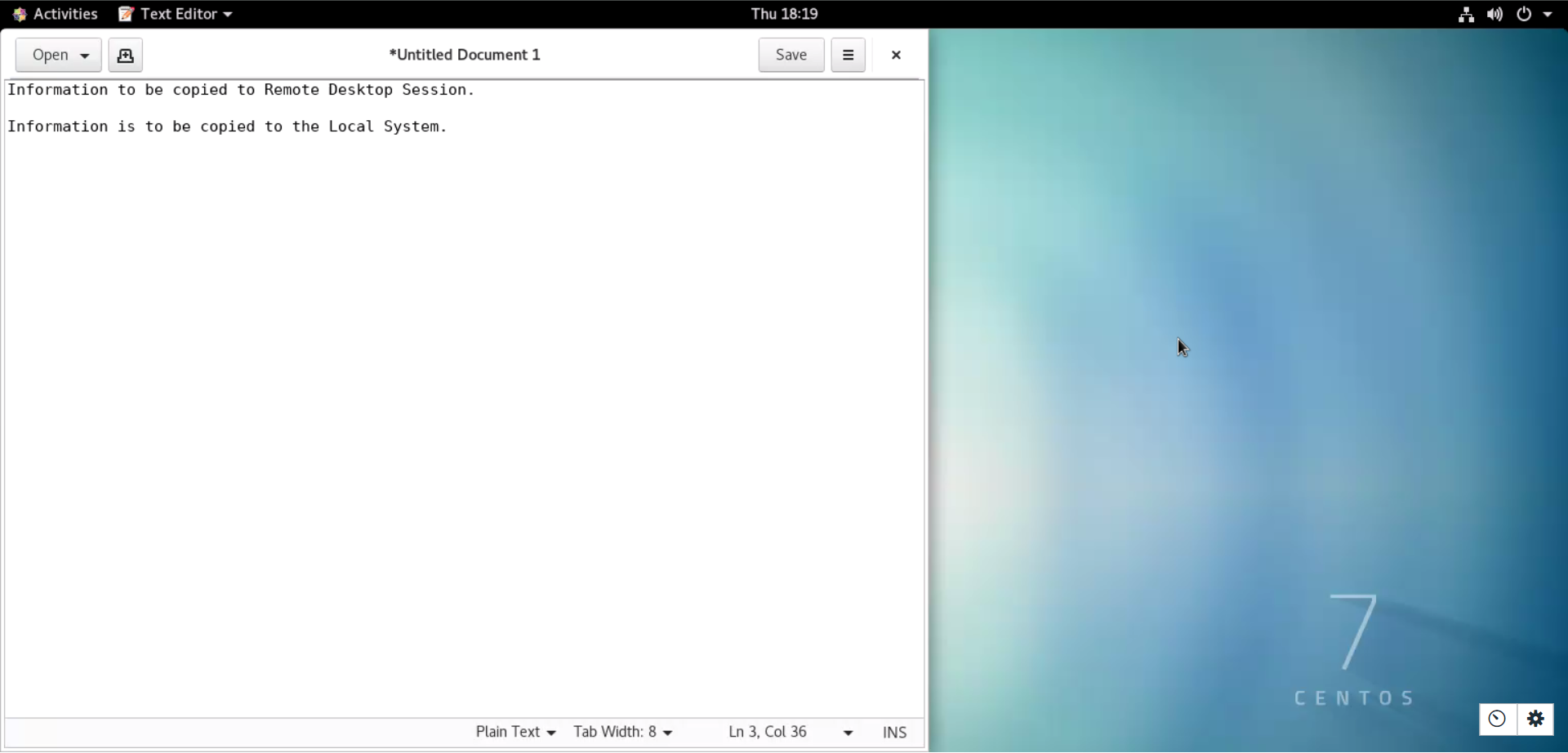This screenshot has width=1568, height=753.
Task: Expand the system menu arrow in top bar
Action: (1548, 14)
